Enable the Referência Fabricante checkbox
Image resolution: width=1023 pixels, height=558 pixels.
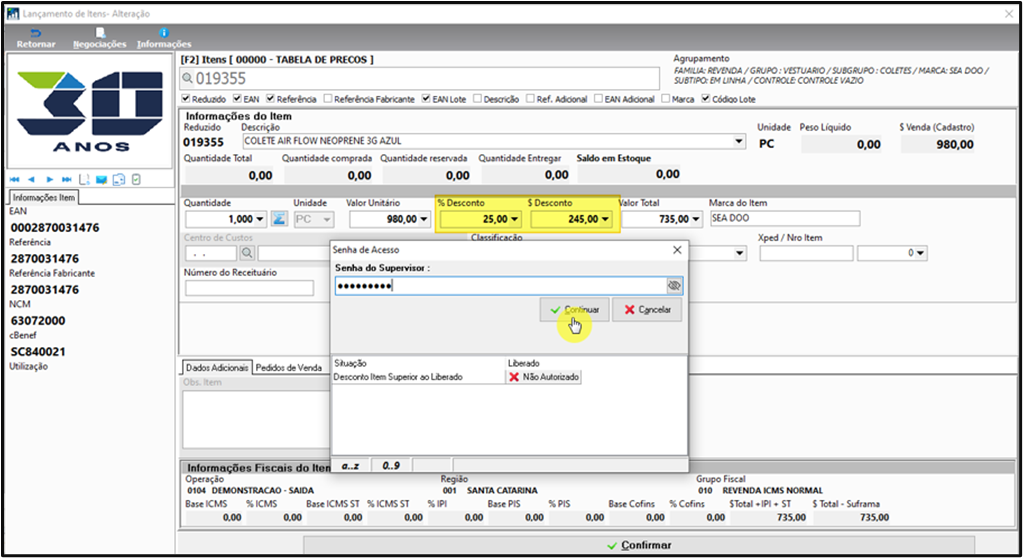[328, 99]
